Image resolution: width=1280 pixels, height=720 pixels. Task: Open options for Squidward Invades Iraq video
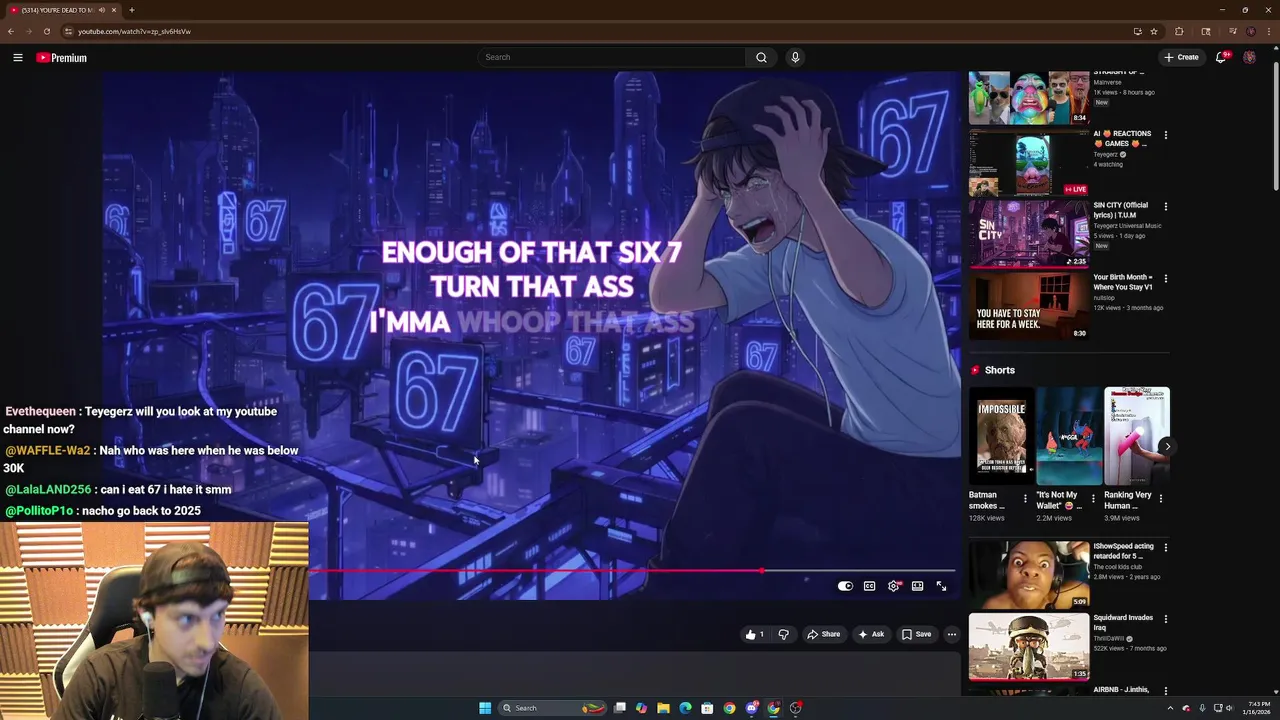[x=1165, y=618]
